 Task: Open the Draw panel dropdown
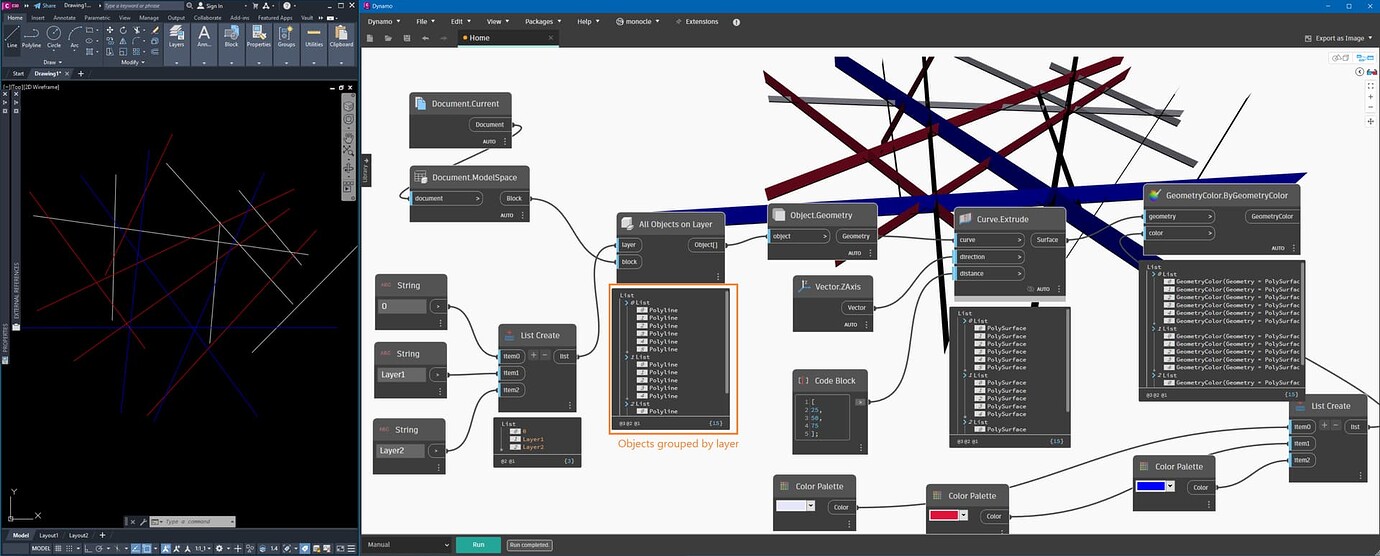51,62
